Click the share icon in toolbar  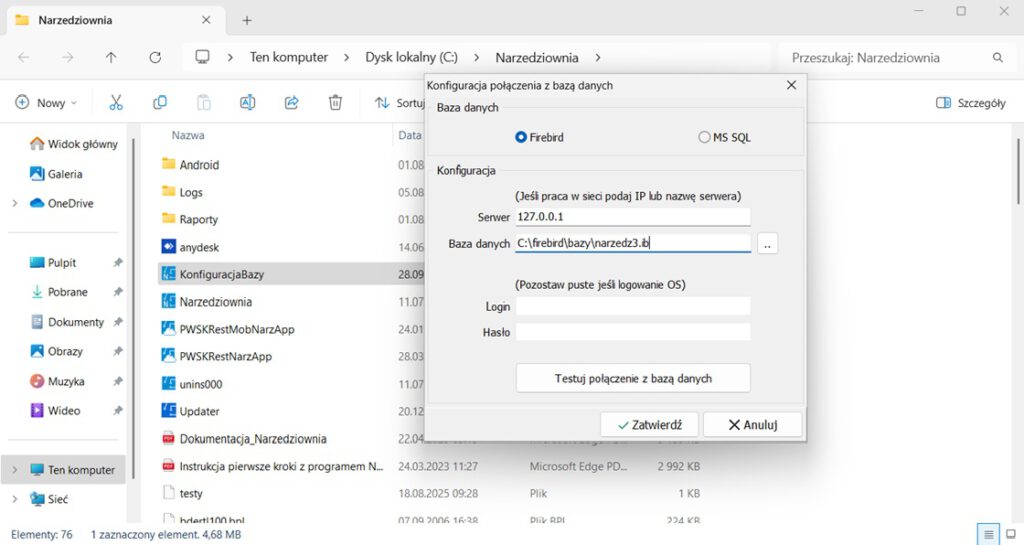292,102
